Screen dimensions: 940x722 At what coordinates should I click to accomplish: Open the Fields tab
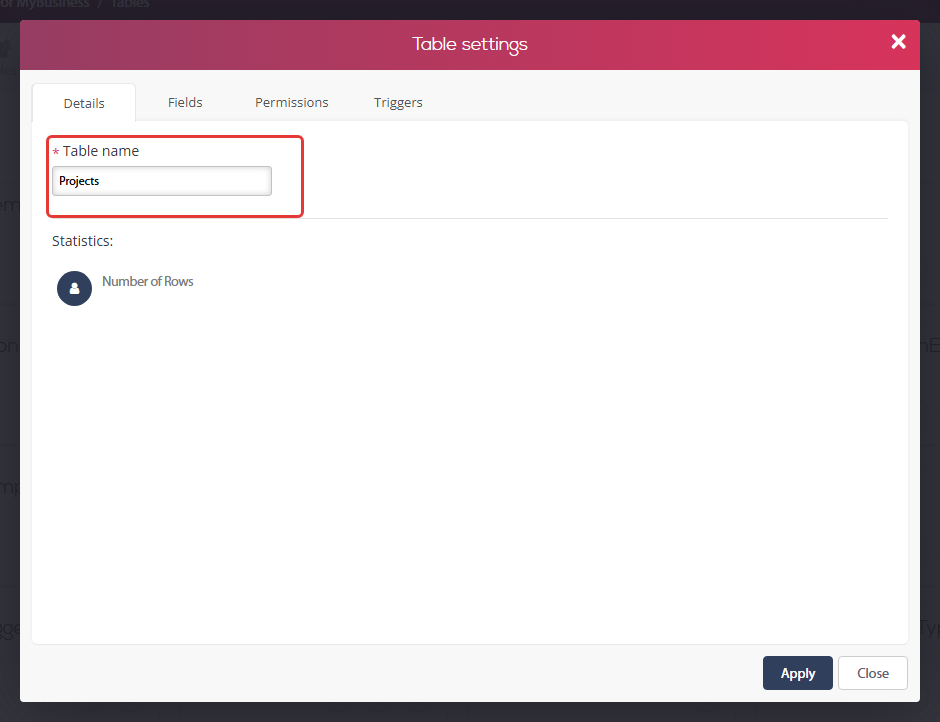pos(185,103)
